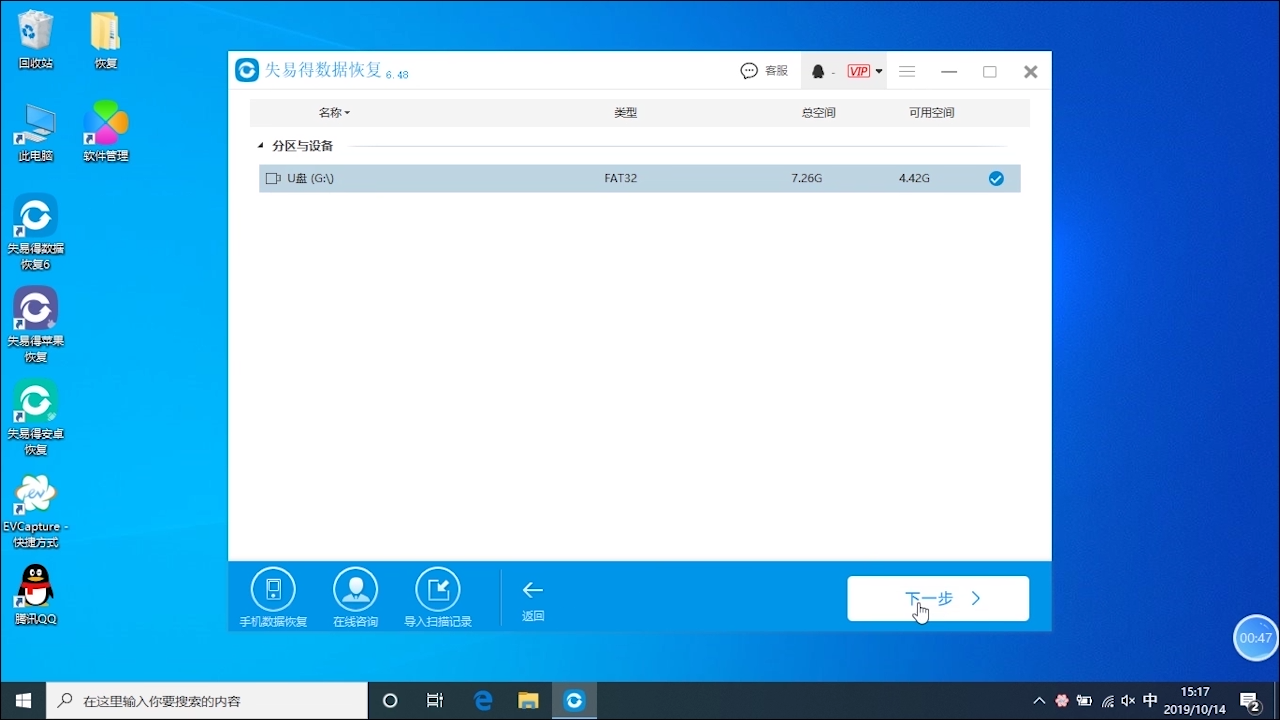Click the VIP upgrade button
Image resolution: width=1280 pixels, height=720 pixels.
(x=858, y=71)
